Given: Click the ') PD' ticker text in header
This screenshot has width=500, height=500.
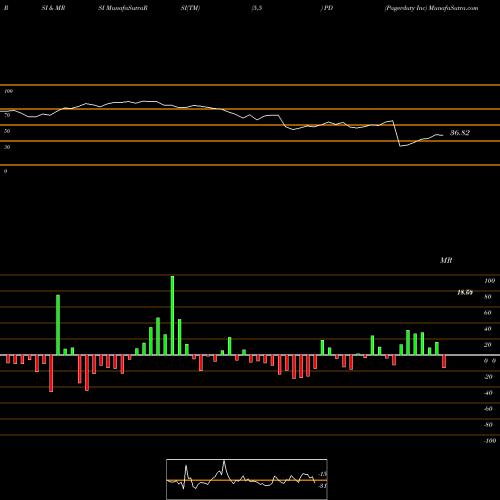Looking at the screenshot, I should coord(327,8).
